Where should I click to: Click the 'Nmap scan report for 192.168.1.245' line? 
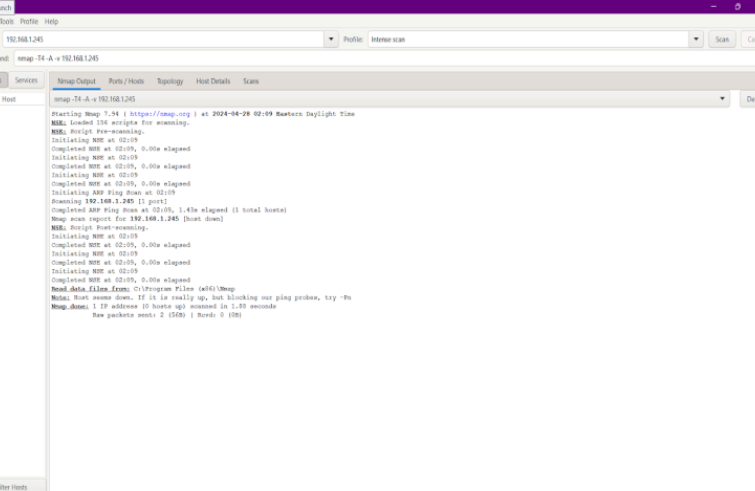point(137,219)
